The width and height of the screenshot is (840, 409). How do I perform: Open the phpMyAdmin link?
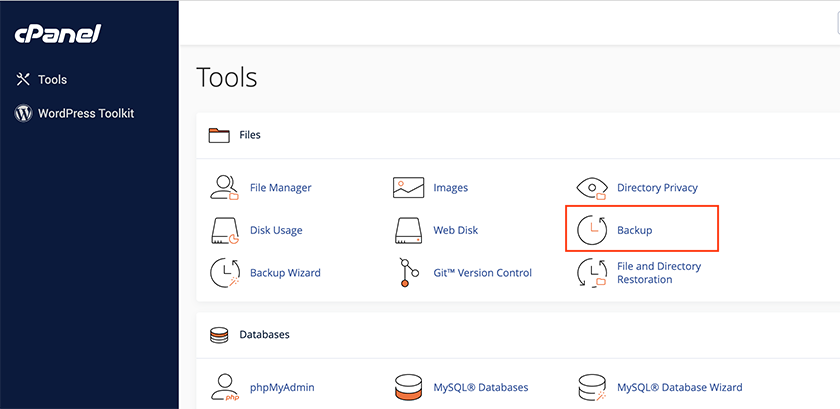coord(282,388)
